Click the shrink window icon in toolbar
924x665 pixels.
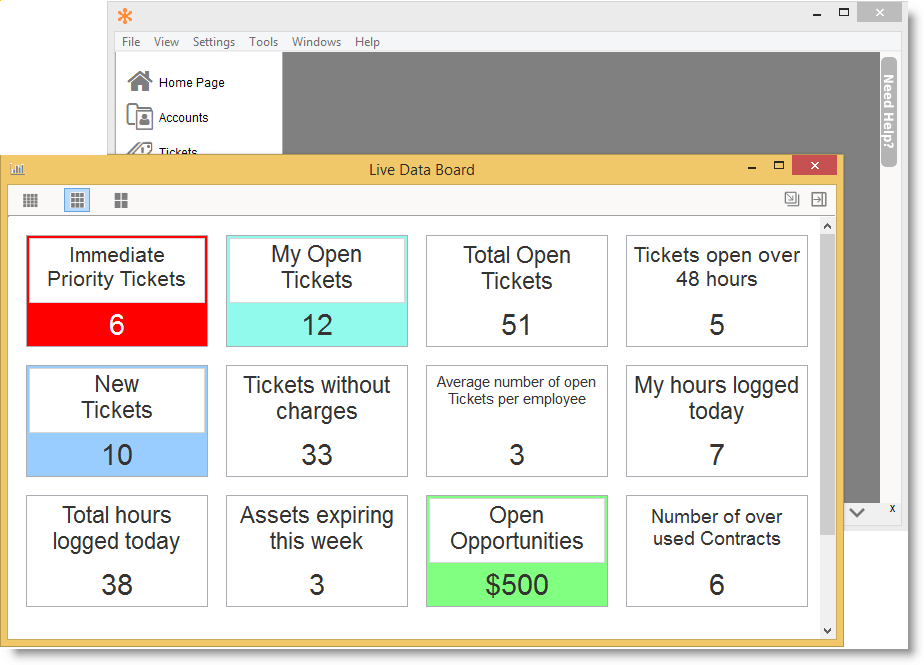pos(791,200)
